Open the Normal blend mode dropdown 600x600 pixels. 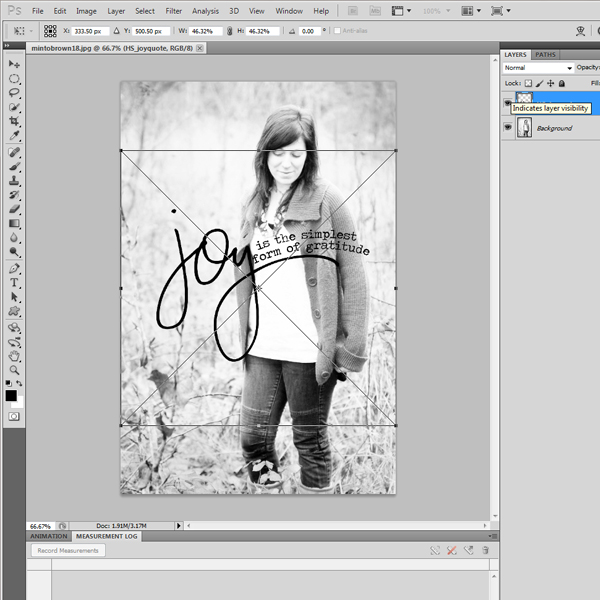point(538,68)
